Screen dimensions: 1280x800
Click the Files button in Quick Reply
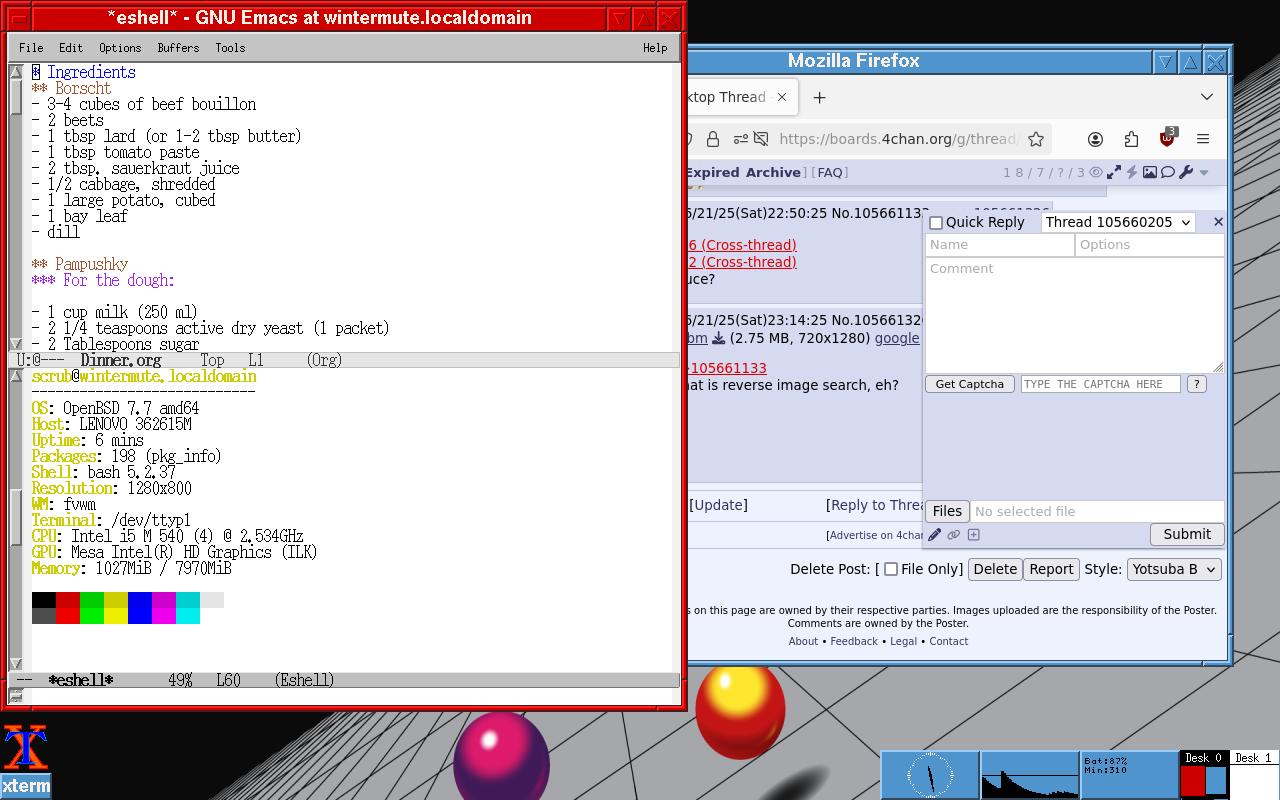(947, 511)
